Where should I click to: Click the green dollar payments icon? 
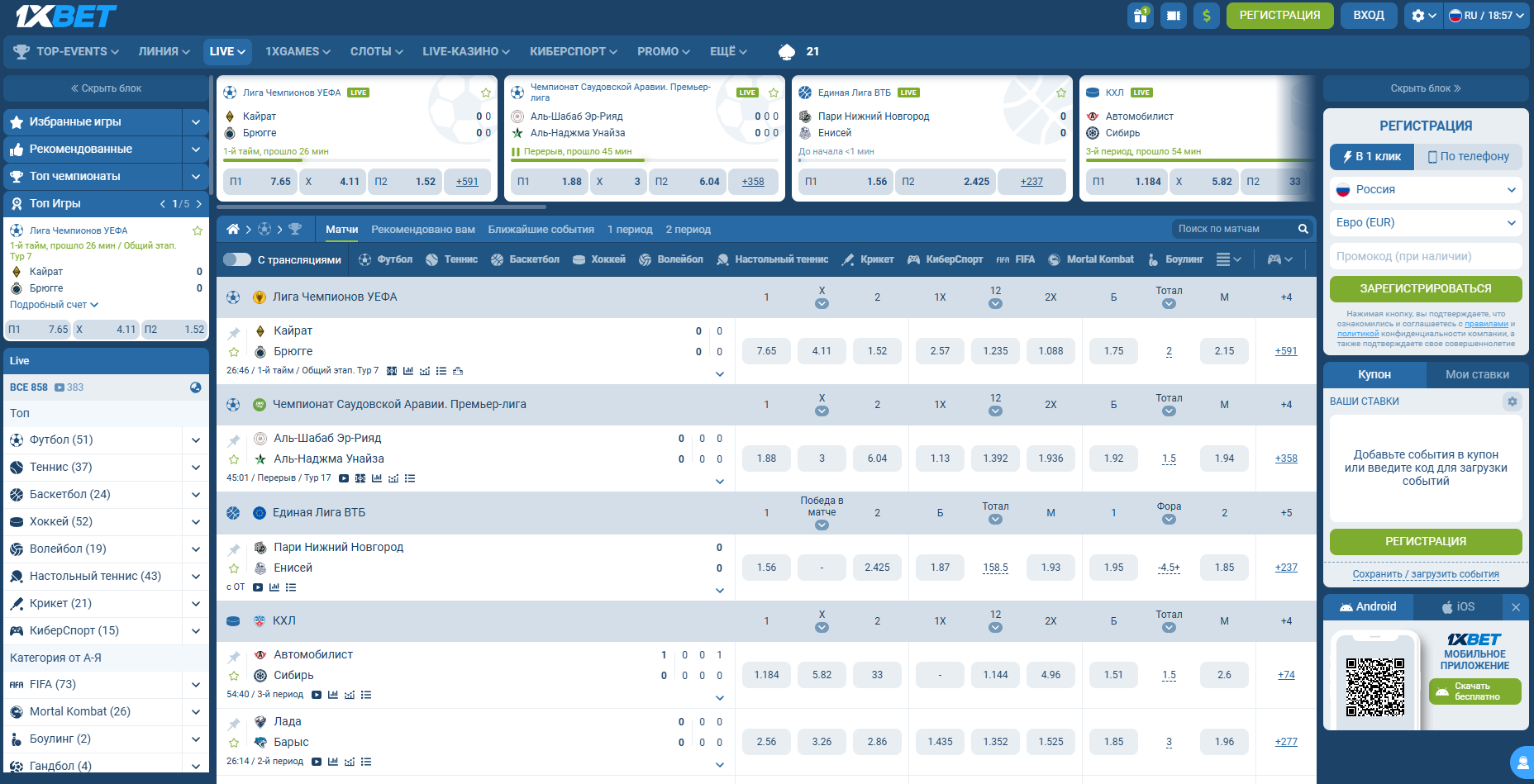pyautogui.click(x=1206, y=16)
